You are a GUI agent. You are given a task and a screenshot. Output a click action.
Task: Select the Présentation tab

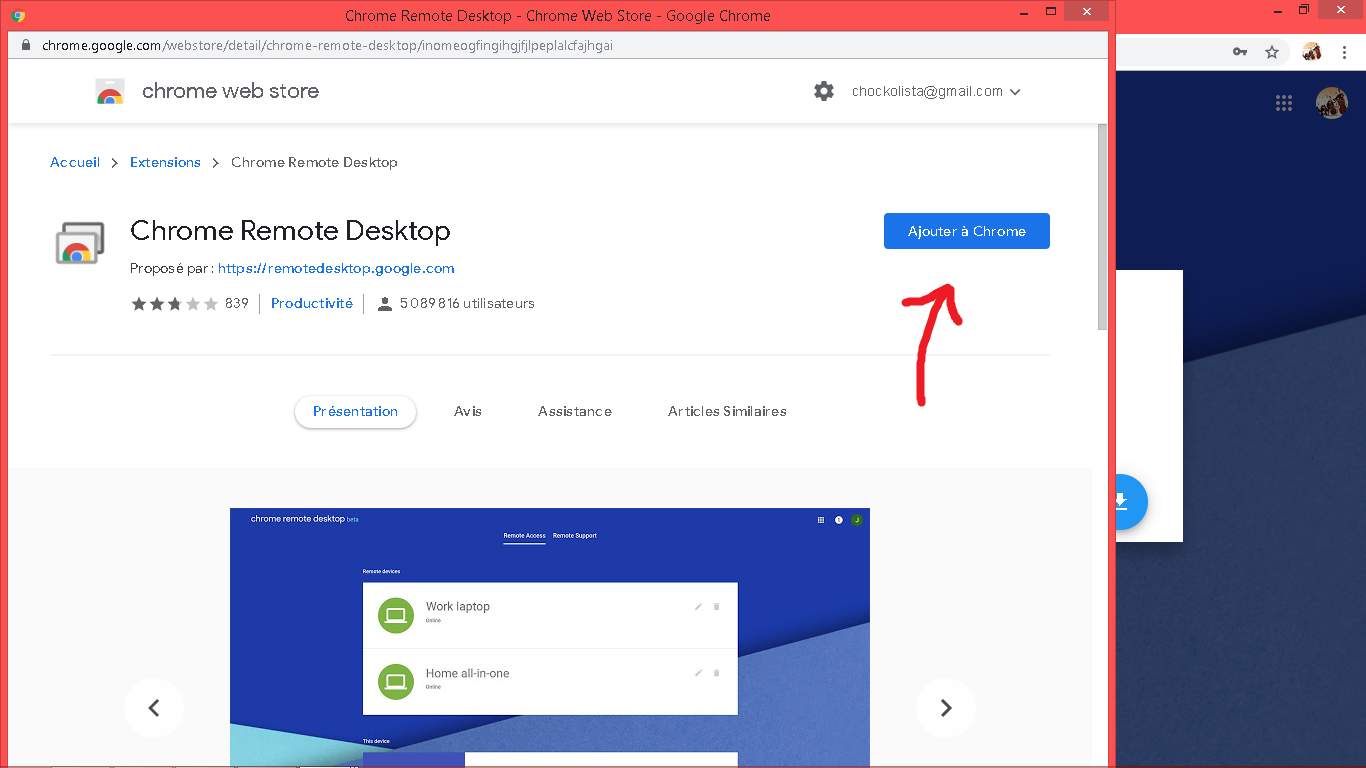(355, 411)
